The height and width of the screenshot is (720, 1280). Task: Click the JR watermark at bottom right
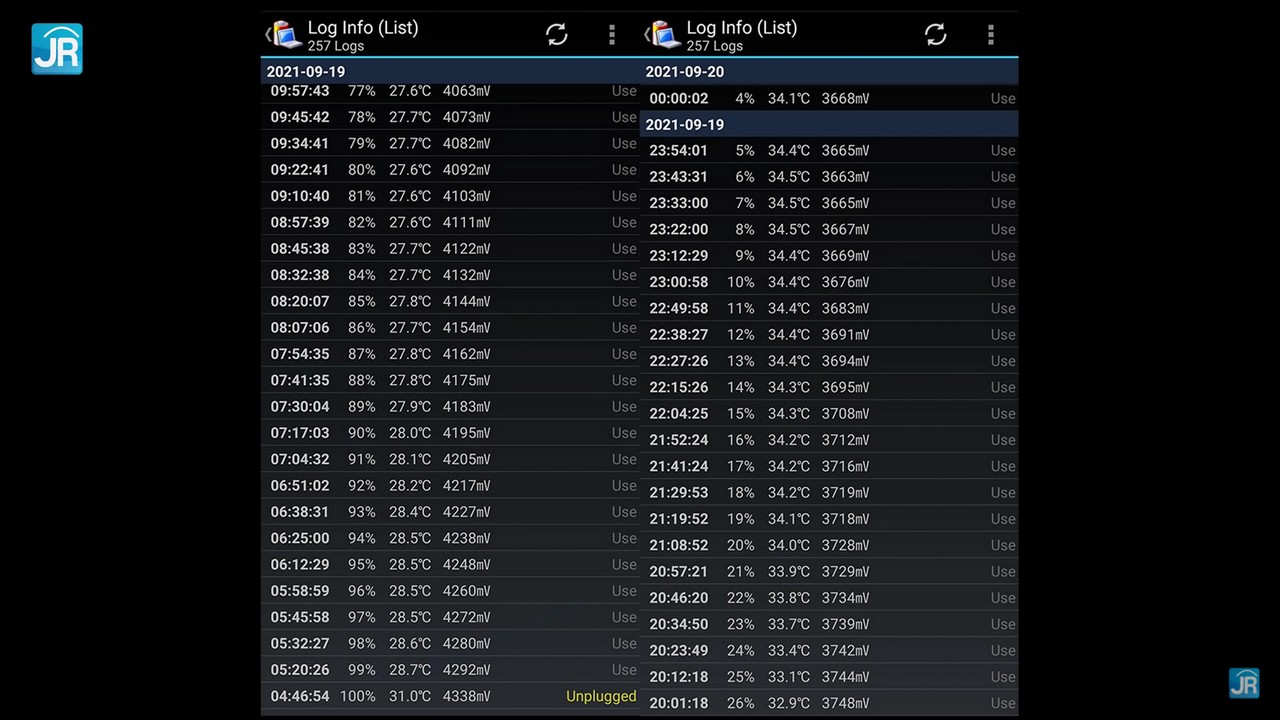click(x=1243, y=683)
